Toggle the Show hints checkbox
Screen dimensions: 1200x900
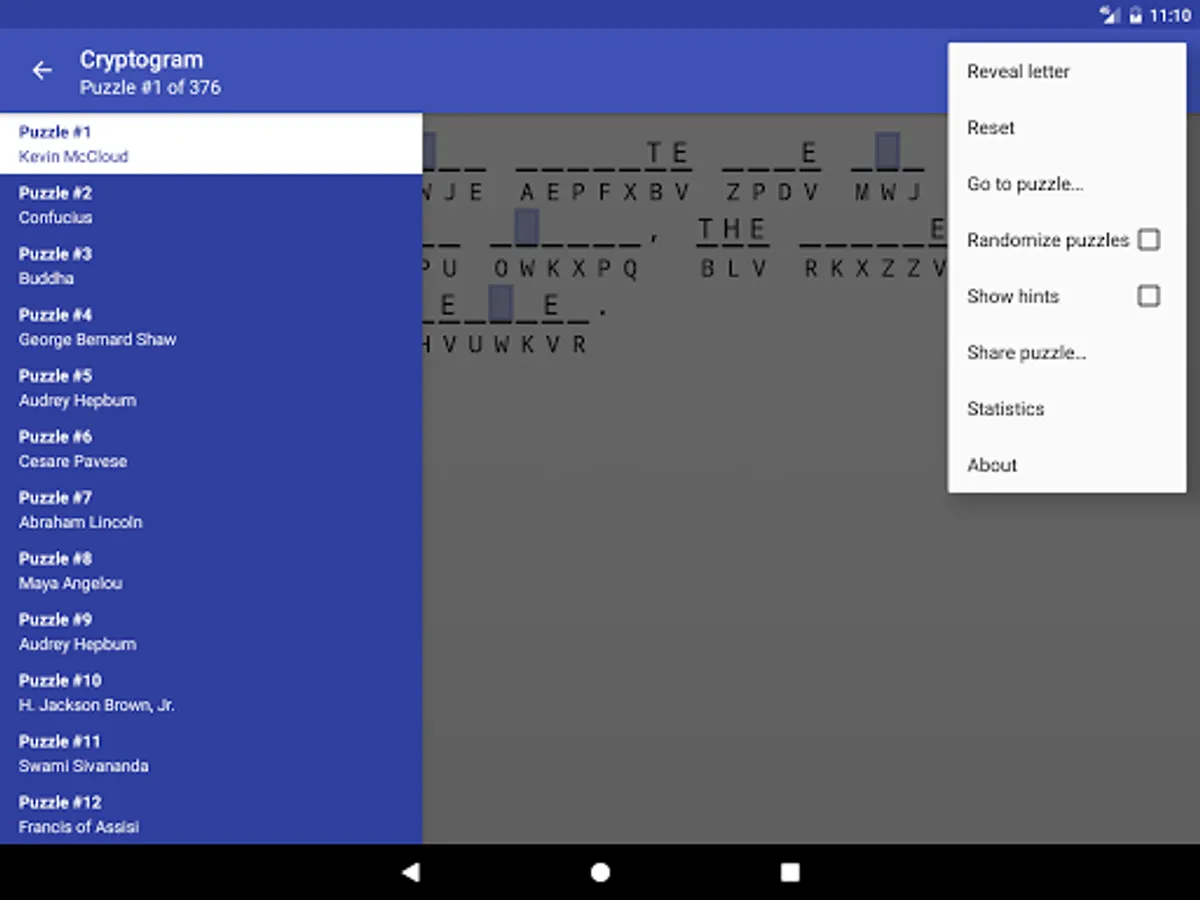tap(1149, 296)
